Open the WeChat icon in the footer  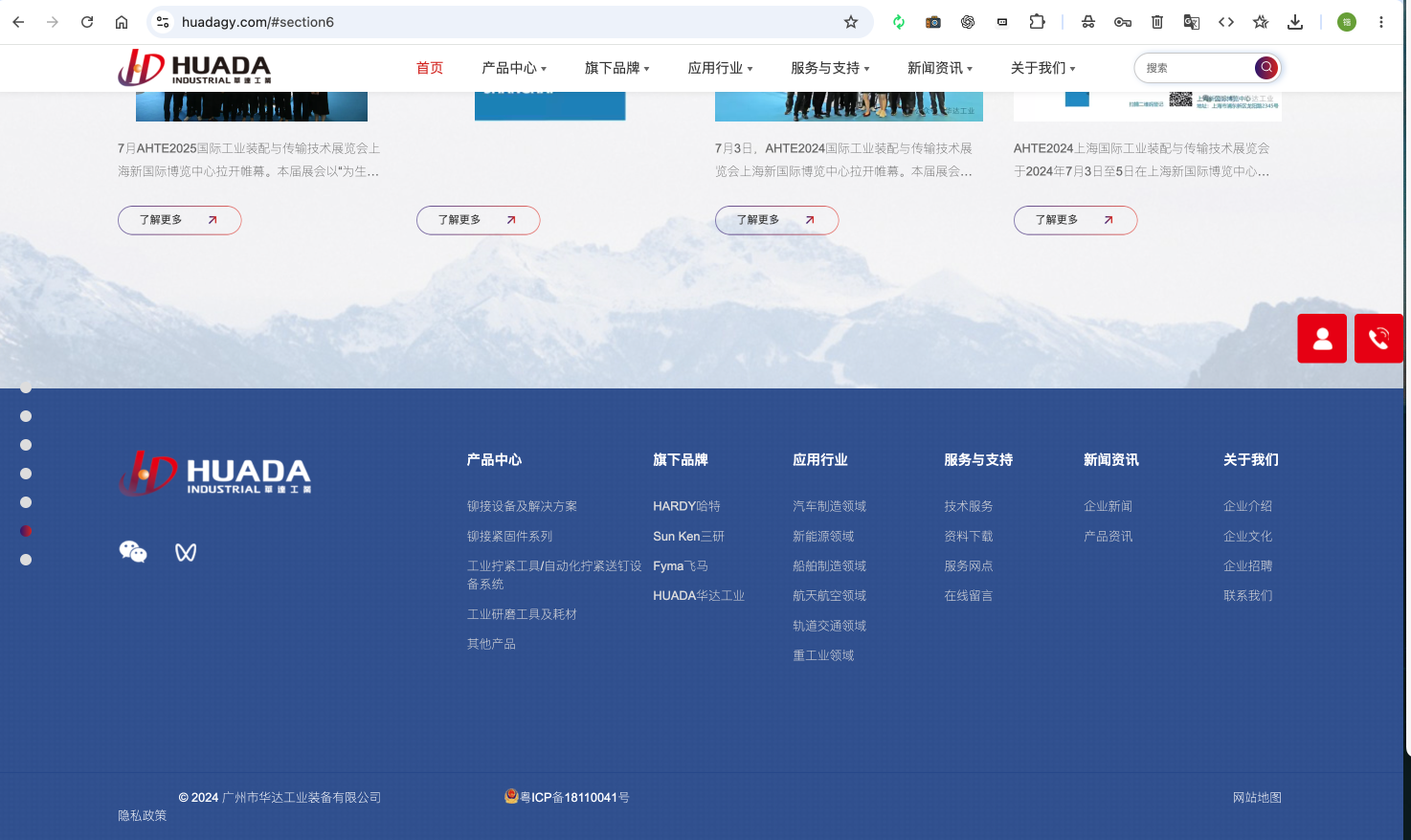(x=133, y=552)
